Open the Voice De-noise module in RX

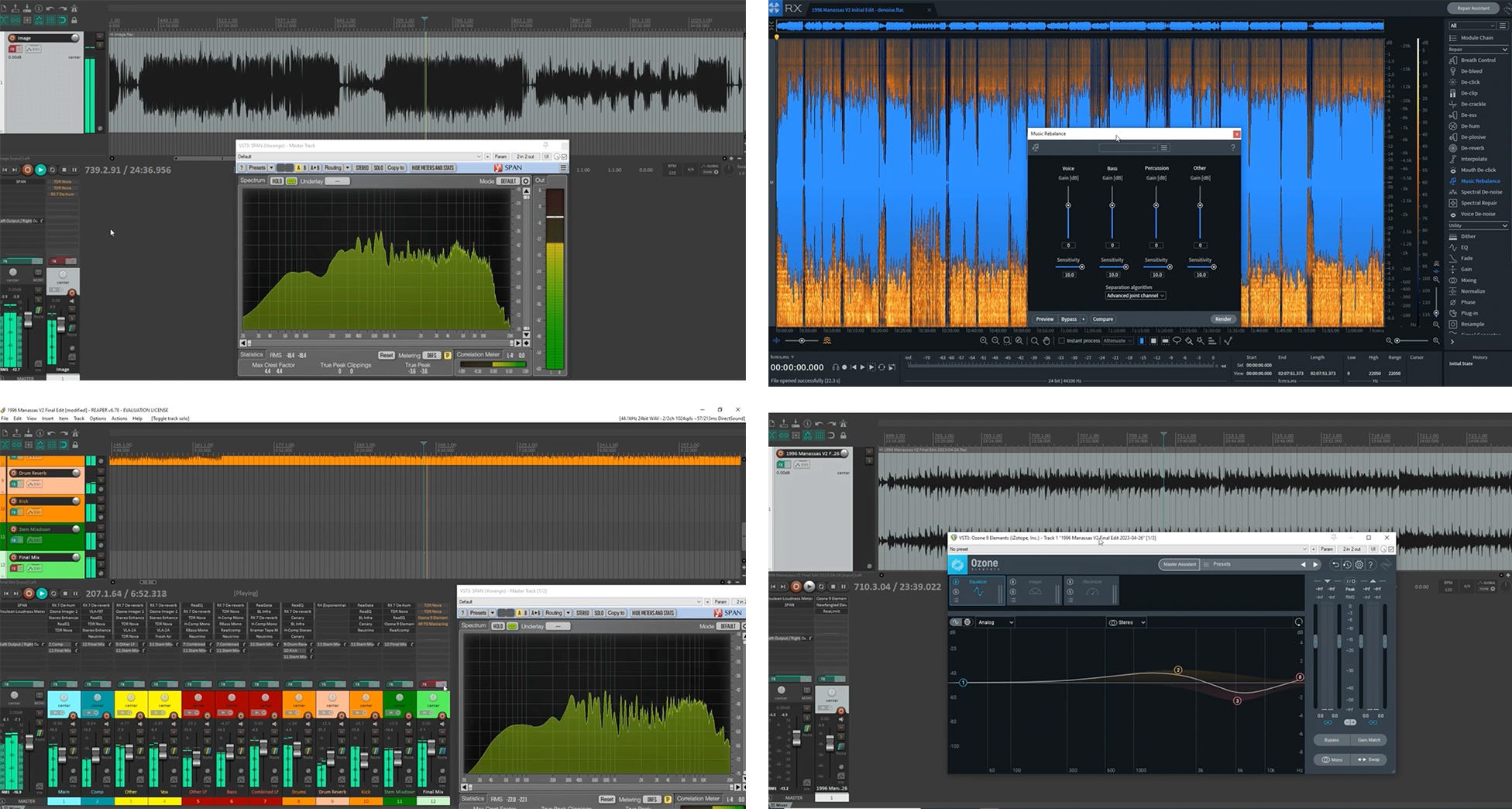coord(1477,214)
